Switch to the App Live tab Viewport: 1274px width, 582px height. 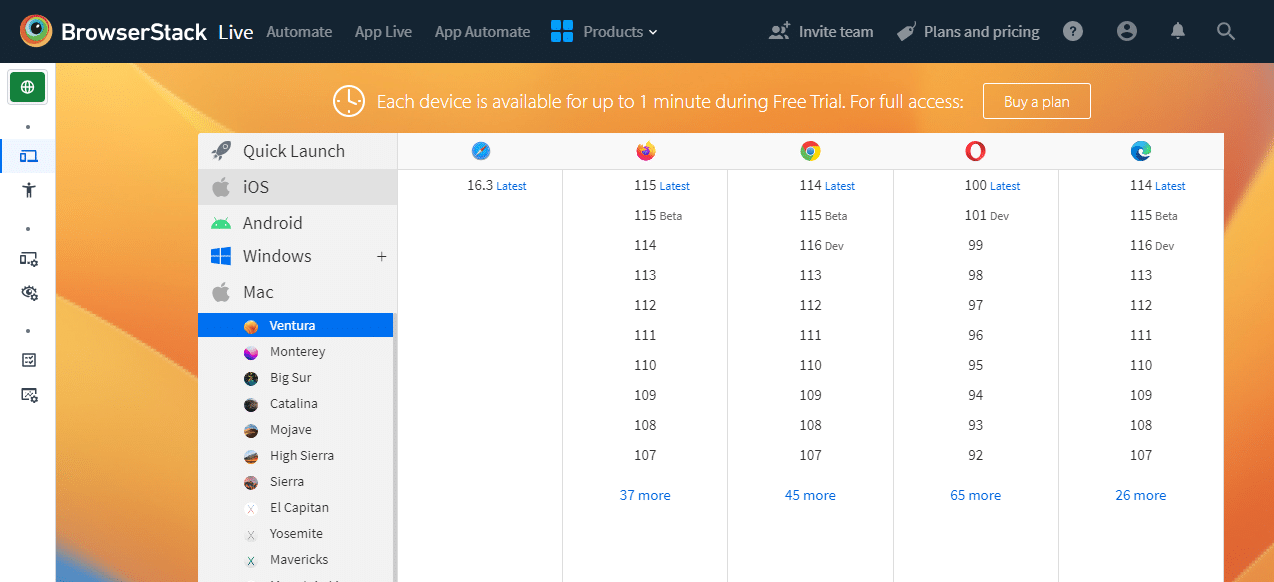(x=383, y=31)
